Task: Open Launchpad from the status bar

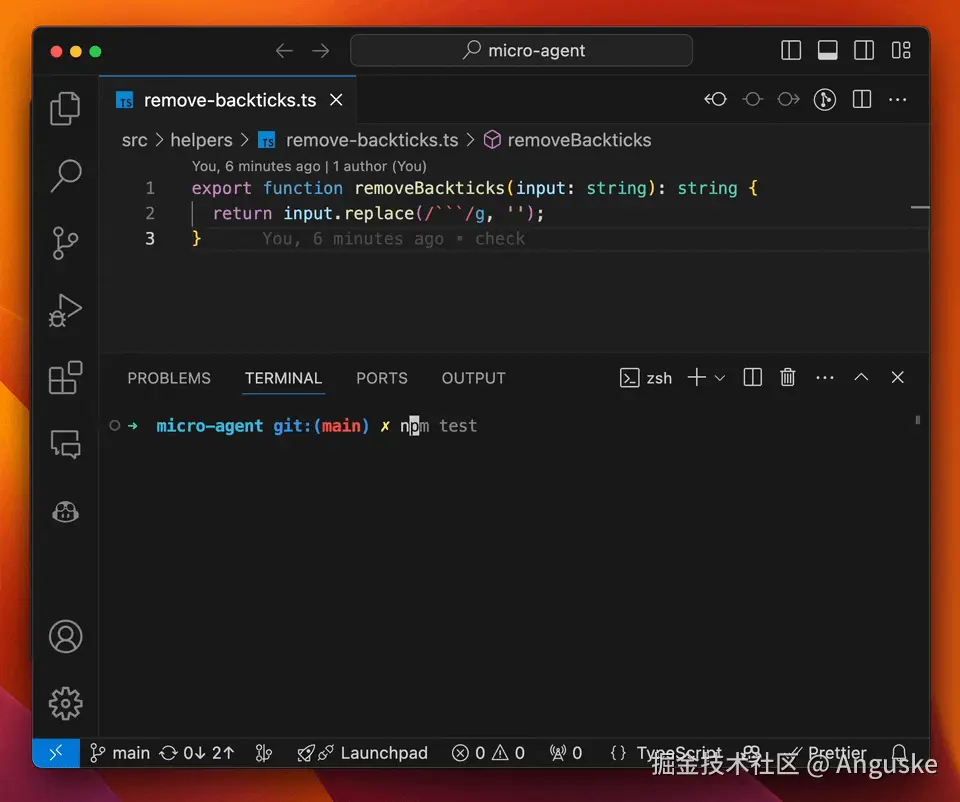Action: [362, 753]
